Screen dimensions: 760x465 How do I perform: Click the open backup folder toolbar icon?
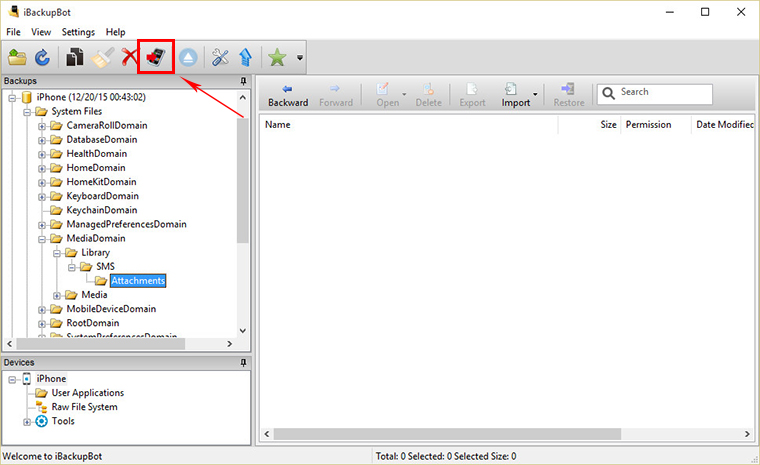click(17, 57)
